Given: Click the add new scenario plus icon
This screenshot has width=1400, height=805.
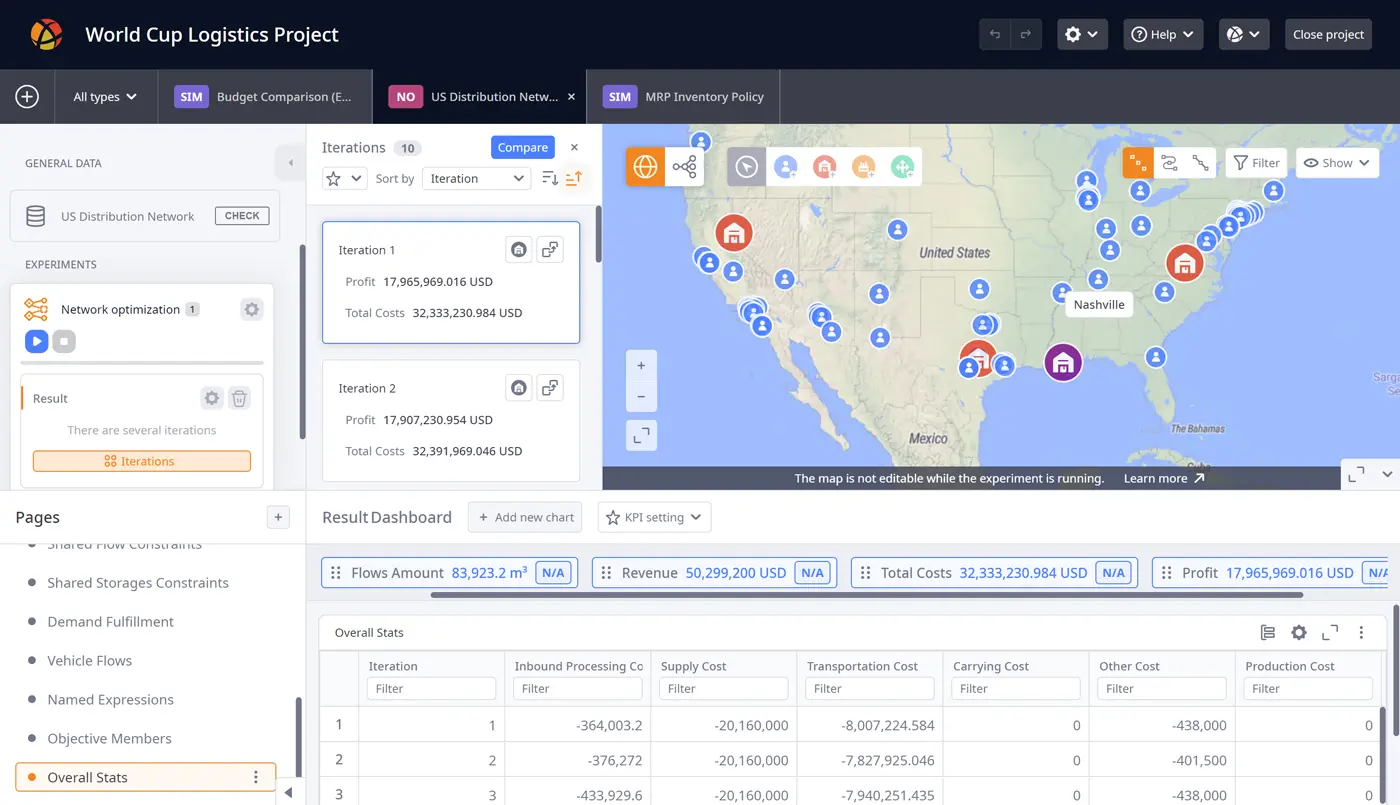Looking at the screenshot, I should pyautogui.click(x=27, y=97).
